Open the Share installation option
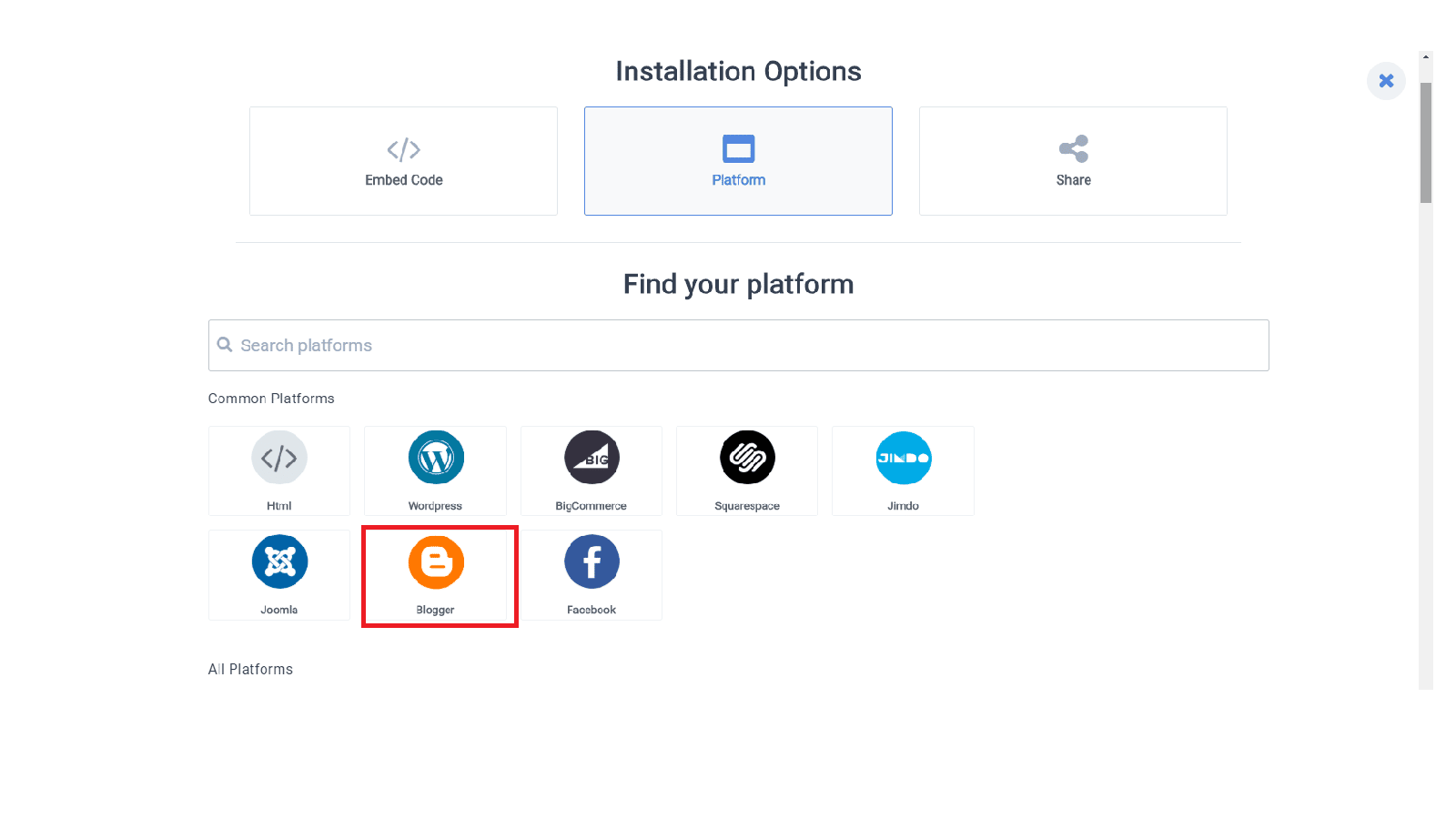The width and height of the screenshot is (1456, 819). (x=1073, y=161)
